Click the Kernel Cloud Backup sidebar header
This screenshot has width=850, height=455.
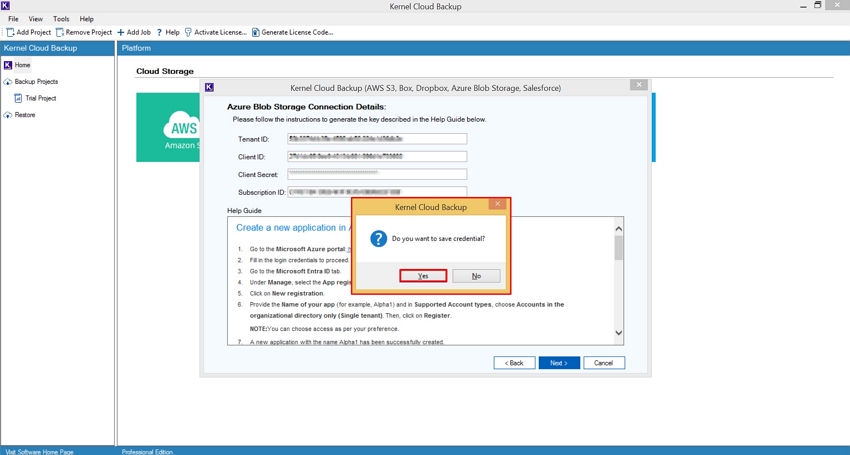(x=57, y=48)
